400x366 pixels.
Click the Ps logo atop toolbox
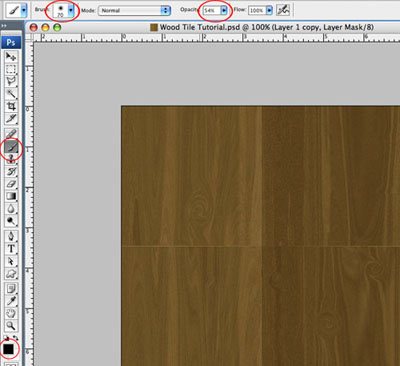11,42
